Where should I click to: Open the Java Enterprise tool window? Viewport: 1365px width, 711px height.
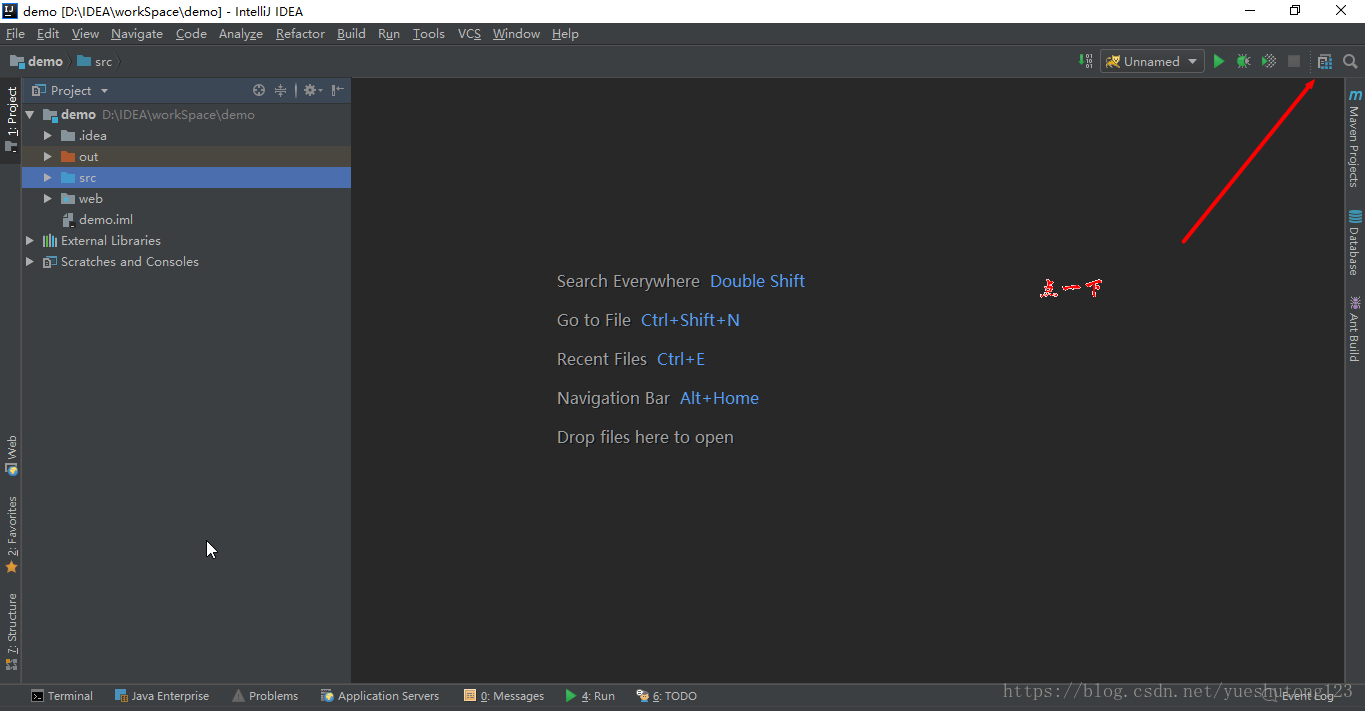[x=162, y=696]
